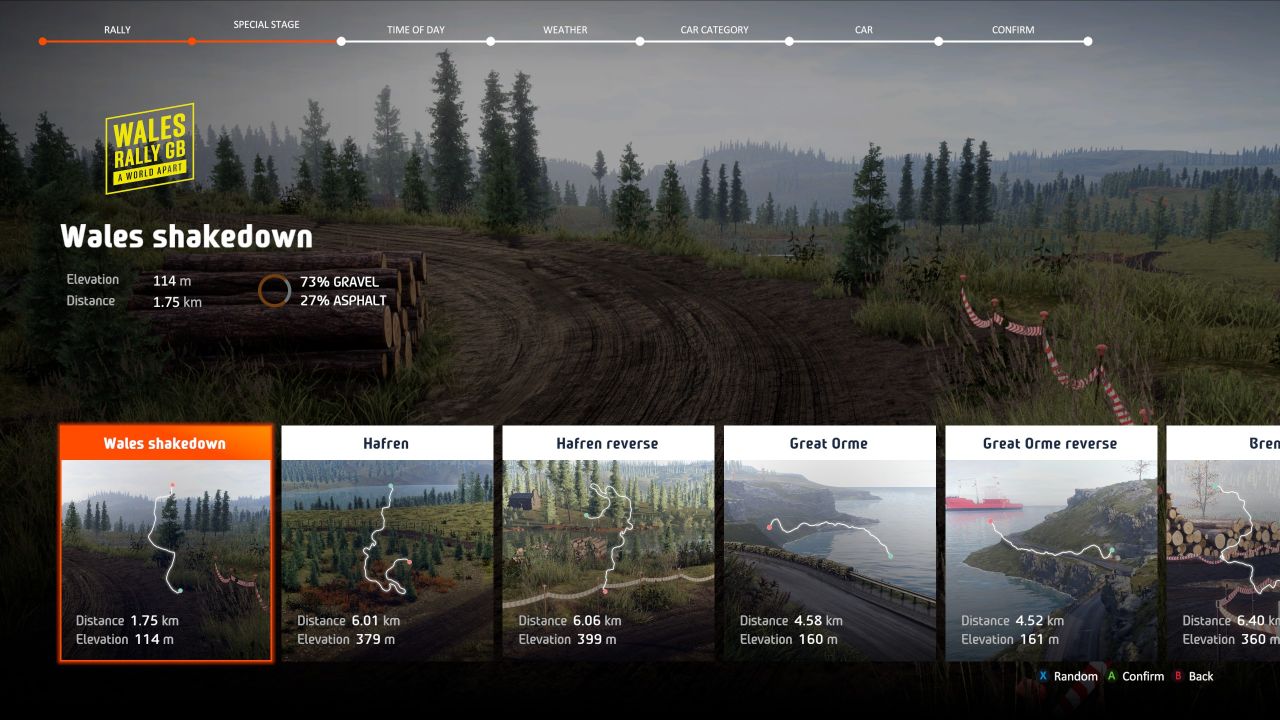Select the partially visible stage card at right edge
This screenshot has width=1280, height=720.
1223,543
